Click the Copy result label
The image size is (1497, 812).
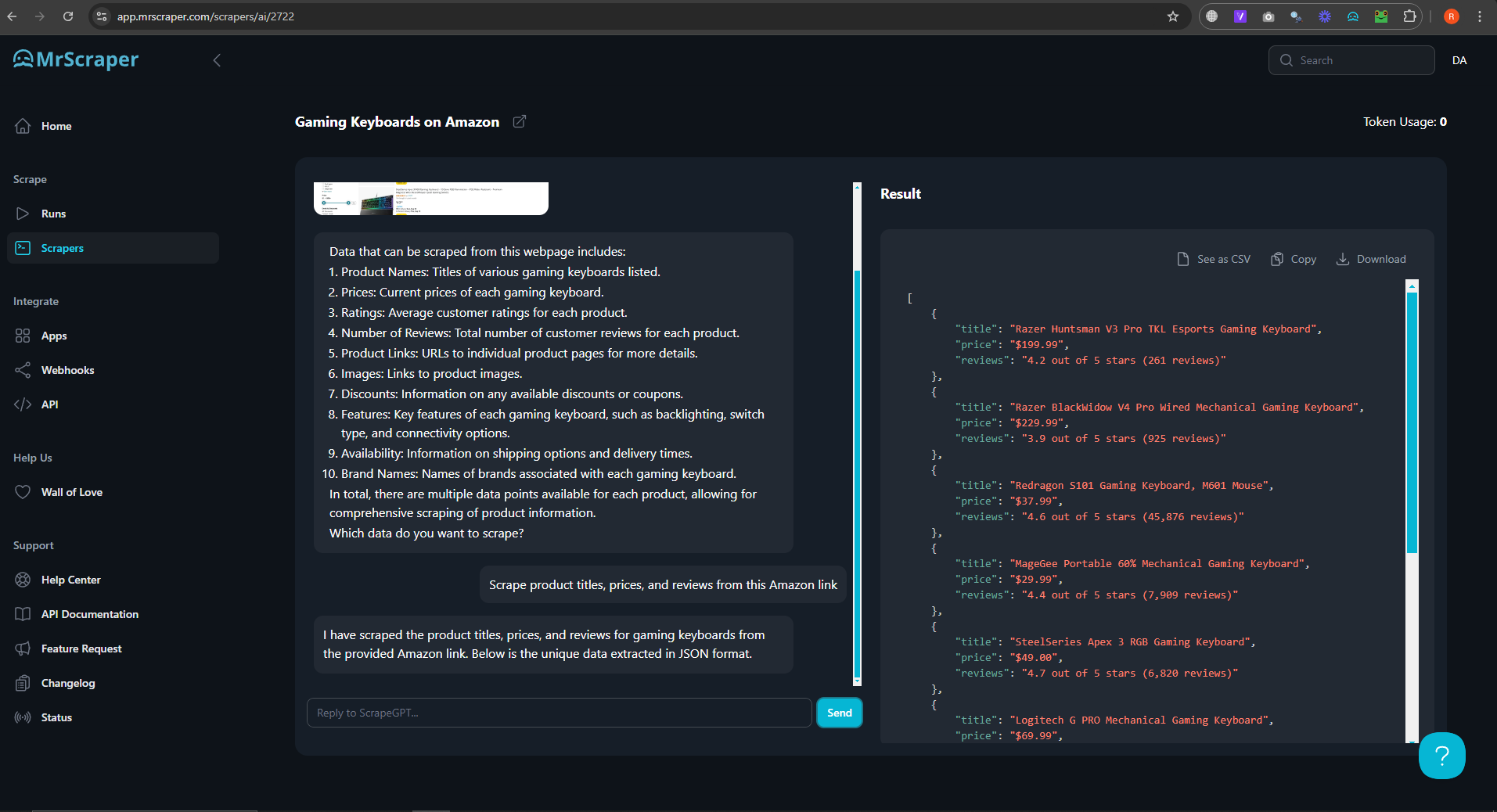(x=1304, y=259)
